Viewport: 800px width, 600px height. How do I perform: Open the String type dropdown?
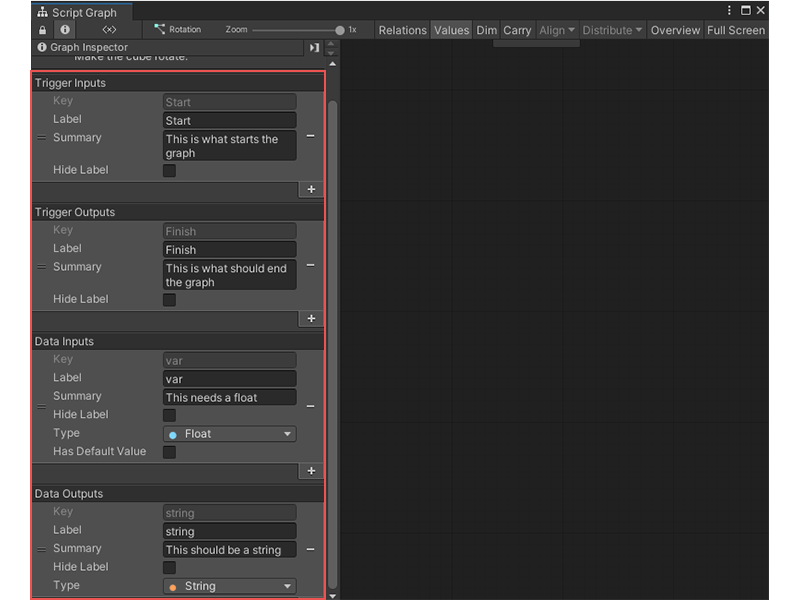click(229, 586)
